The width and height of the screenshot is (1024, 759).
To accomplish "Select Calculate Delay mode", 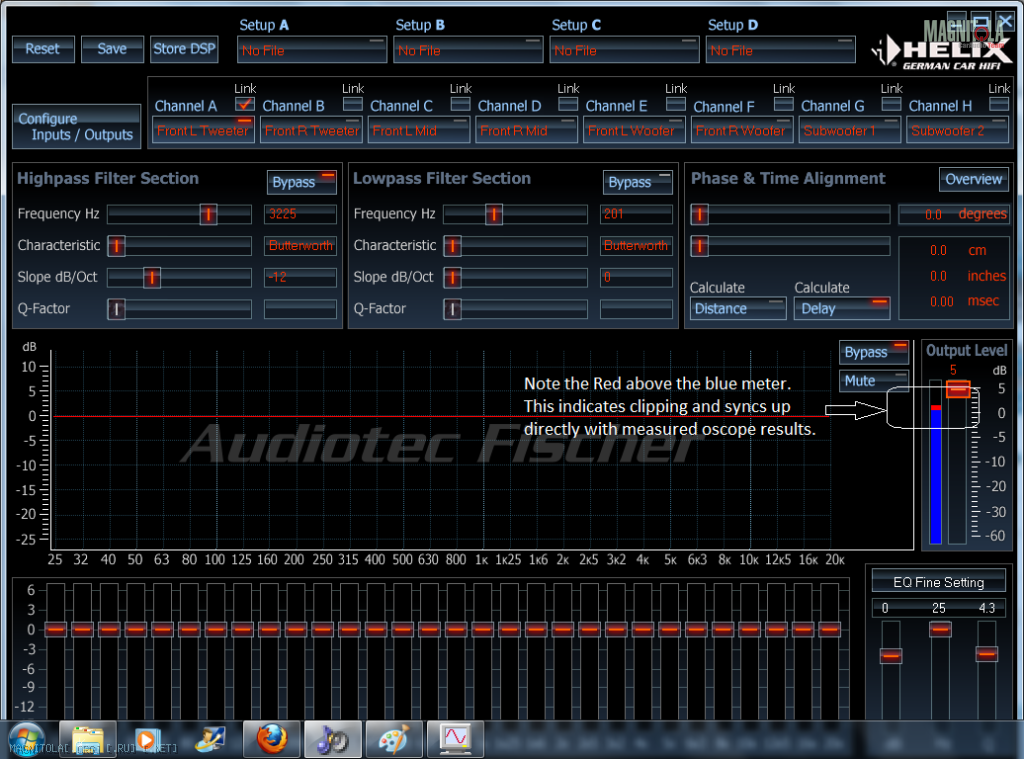I will click(842, 308).
